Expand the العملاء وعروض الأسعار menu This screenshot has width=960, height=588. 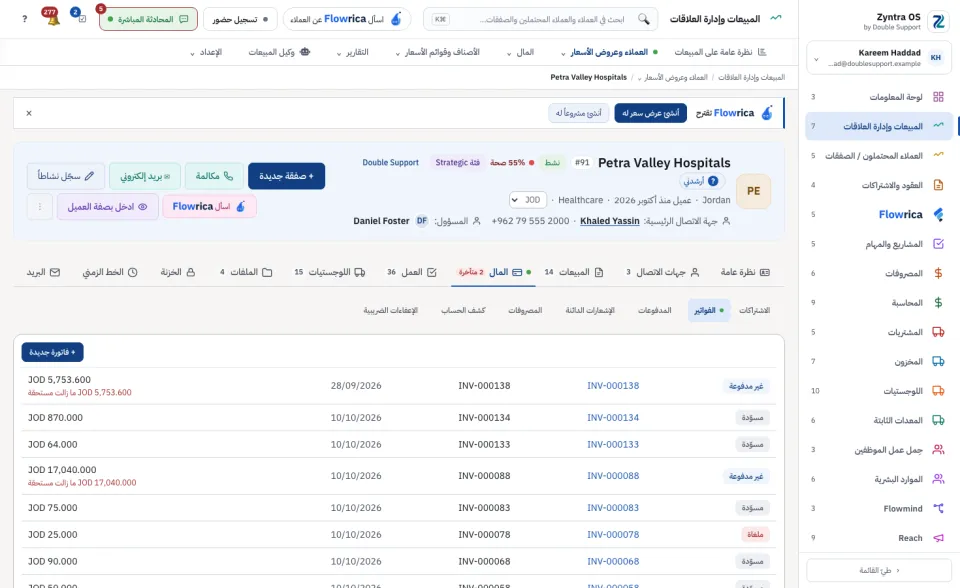609,52
